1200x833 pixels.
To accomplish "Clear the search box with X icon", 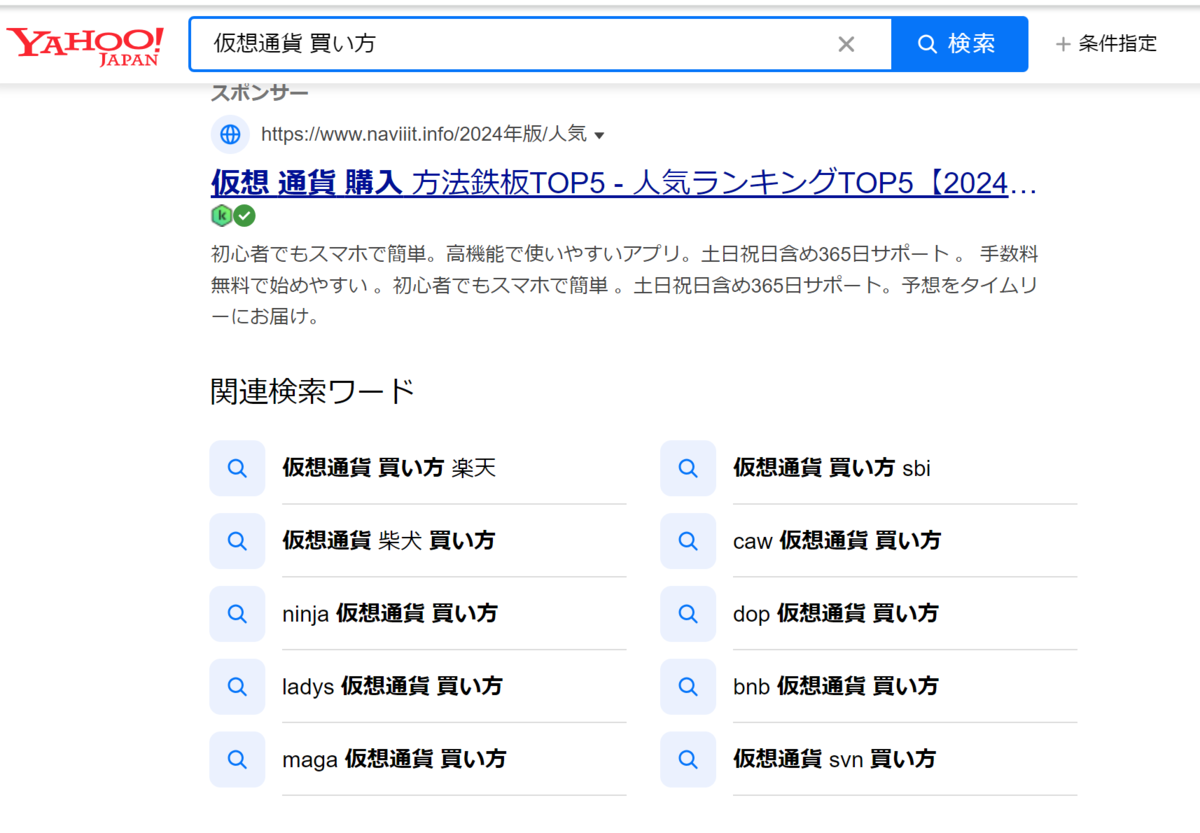I will 846,44.
